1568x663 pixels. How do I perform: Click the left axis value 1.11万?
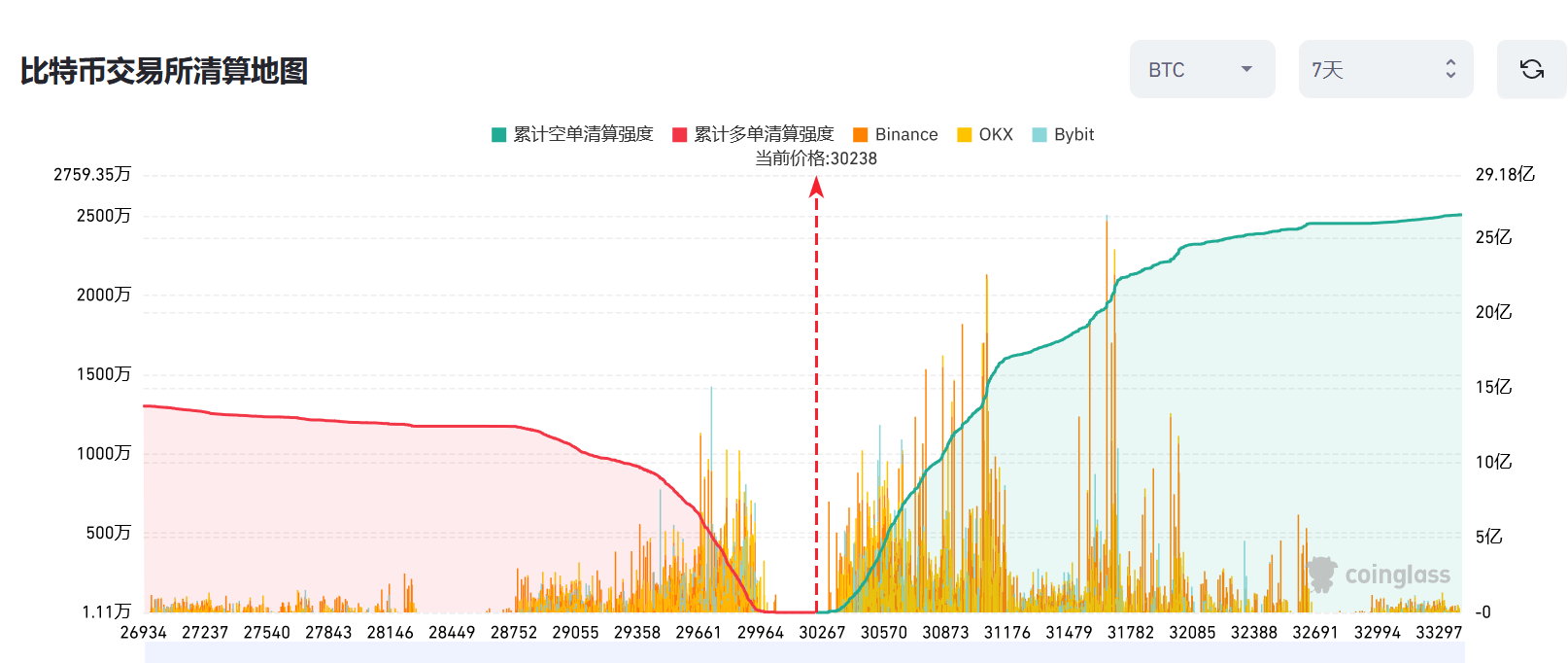107,611
